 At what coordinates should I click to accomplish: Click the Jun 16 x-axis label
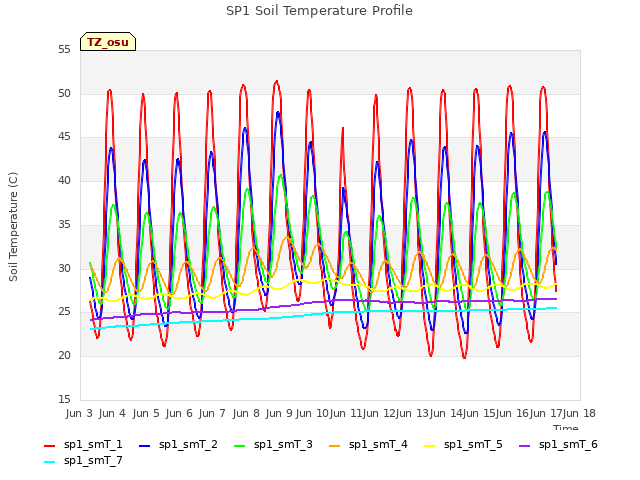pos(512,413)
